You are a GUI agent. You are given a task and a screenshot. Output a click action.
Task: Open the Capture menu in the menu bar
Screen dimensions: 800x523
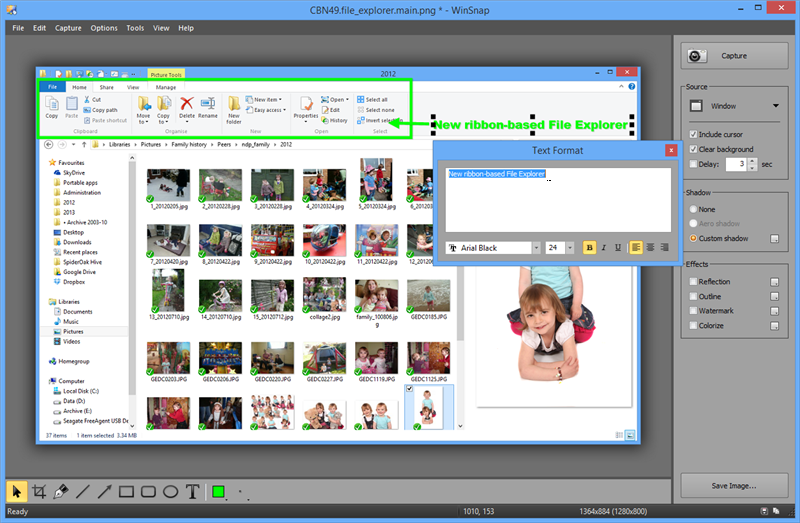[69, 28]
